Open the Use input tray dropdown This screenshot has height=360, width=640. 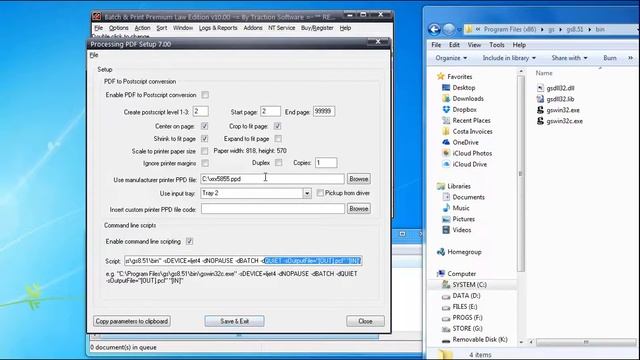point(307,193)
